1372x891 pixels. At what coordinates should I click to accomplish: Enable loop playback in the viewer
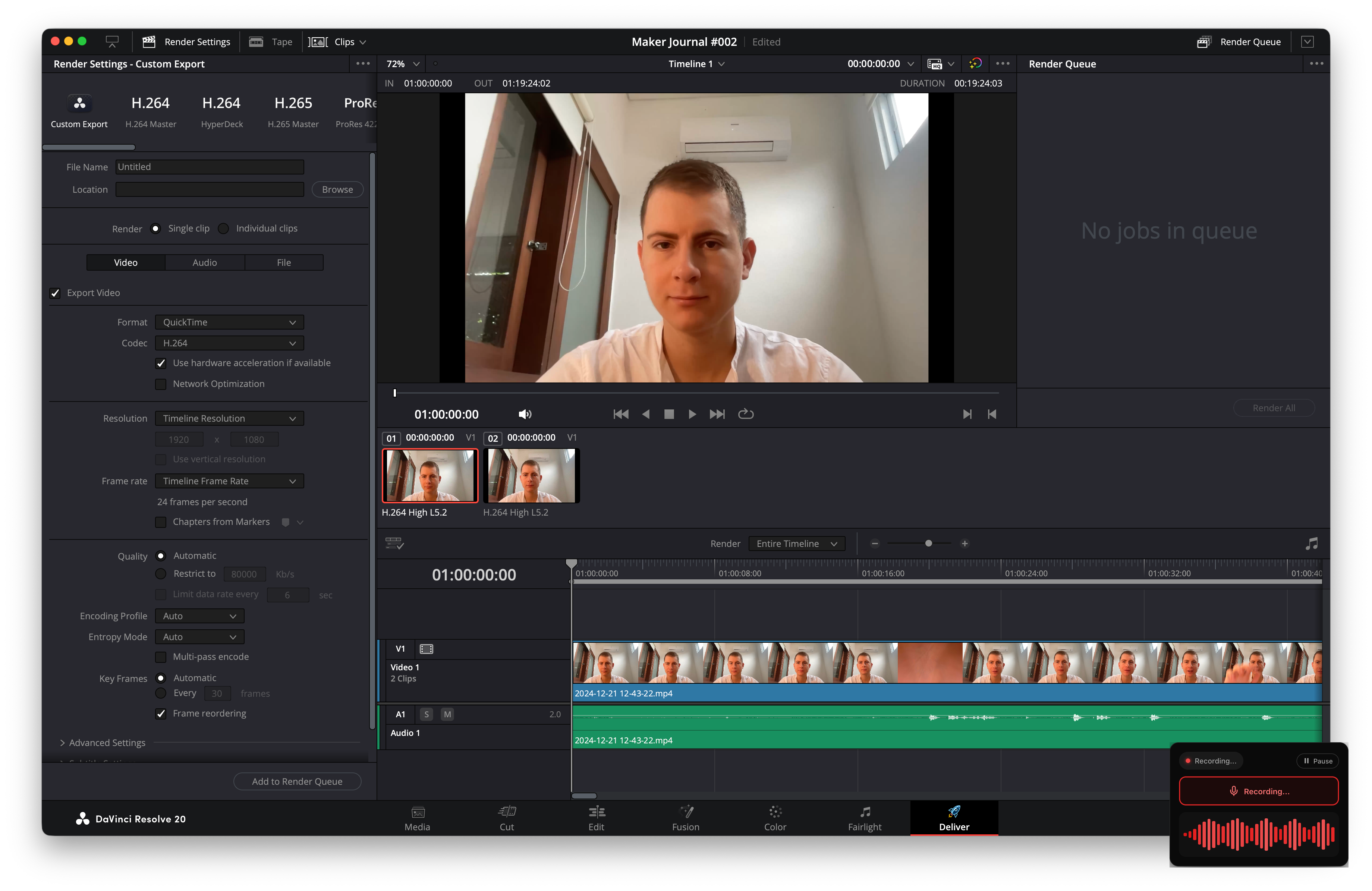click(x=745, y=414)
